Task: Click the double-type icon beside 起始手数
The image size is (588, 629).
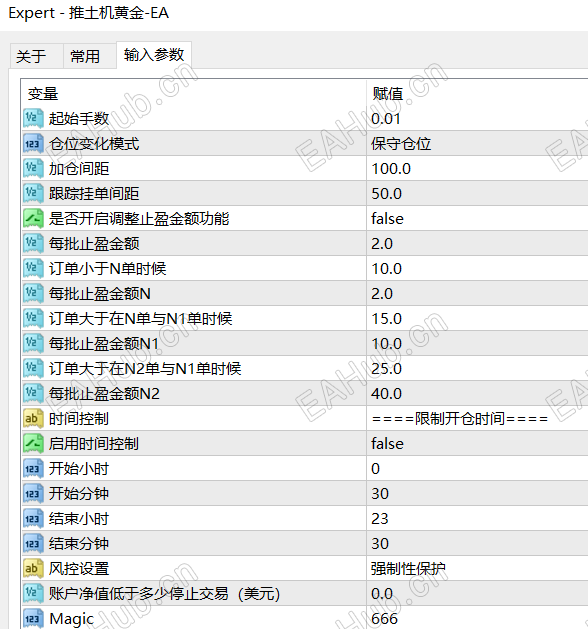Action: point(33,119)
